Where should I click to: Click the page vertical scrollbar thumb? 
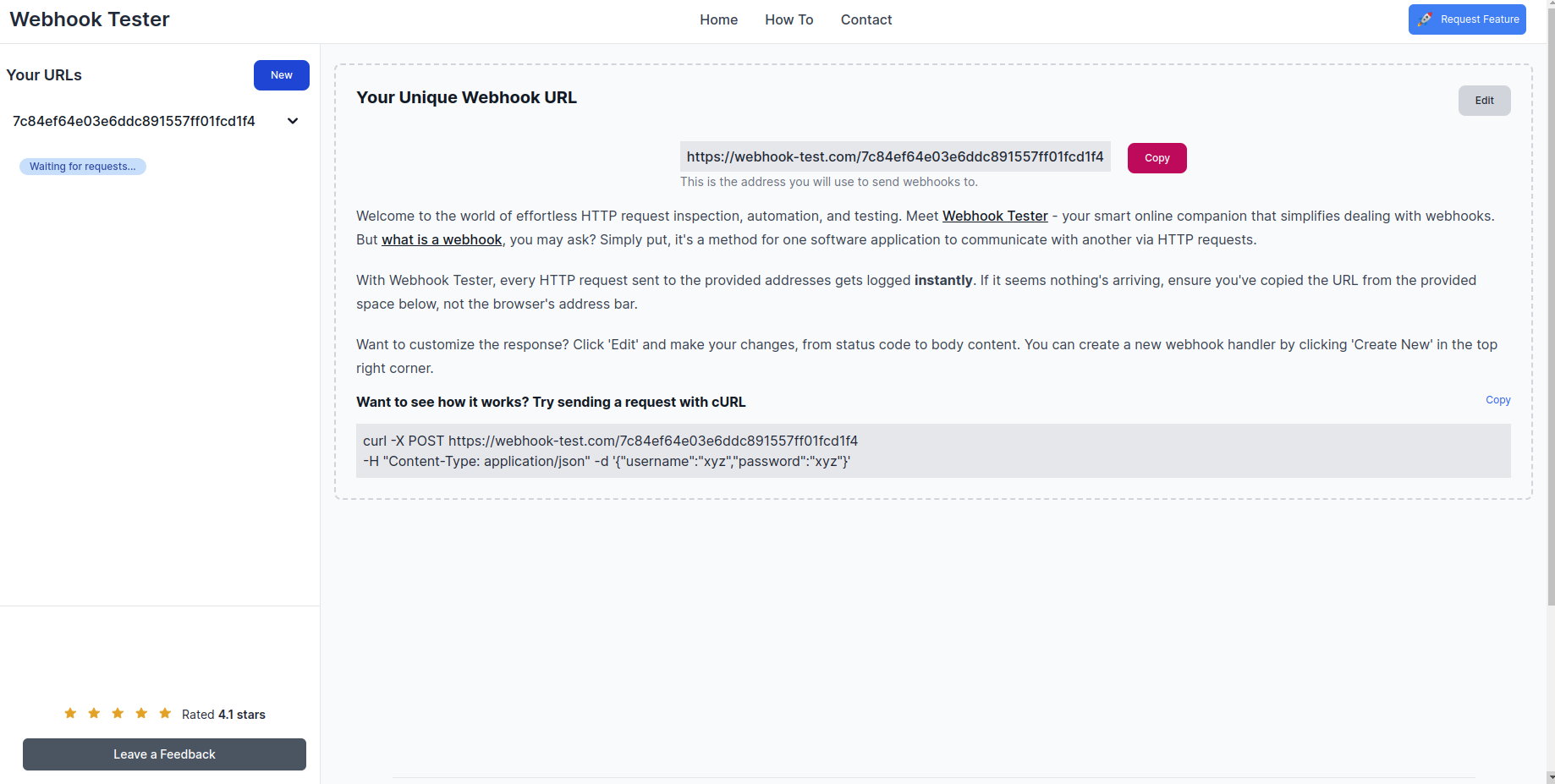coord(1551,309)
